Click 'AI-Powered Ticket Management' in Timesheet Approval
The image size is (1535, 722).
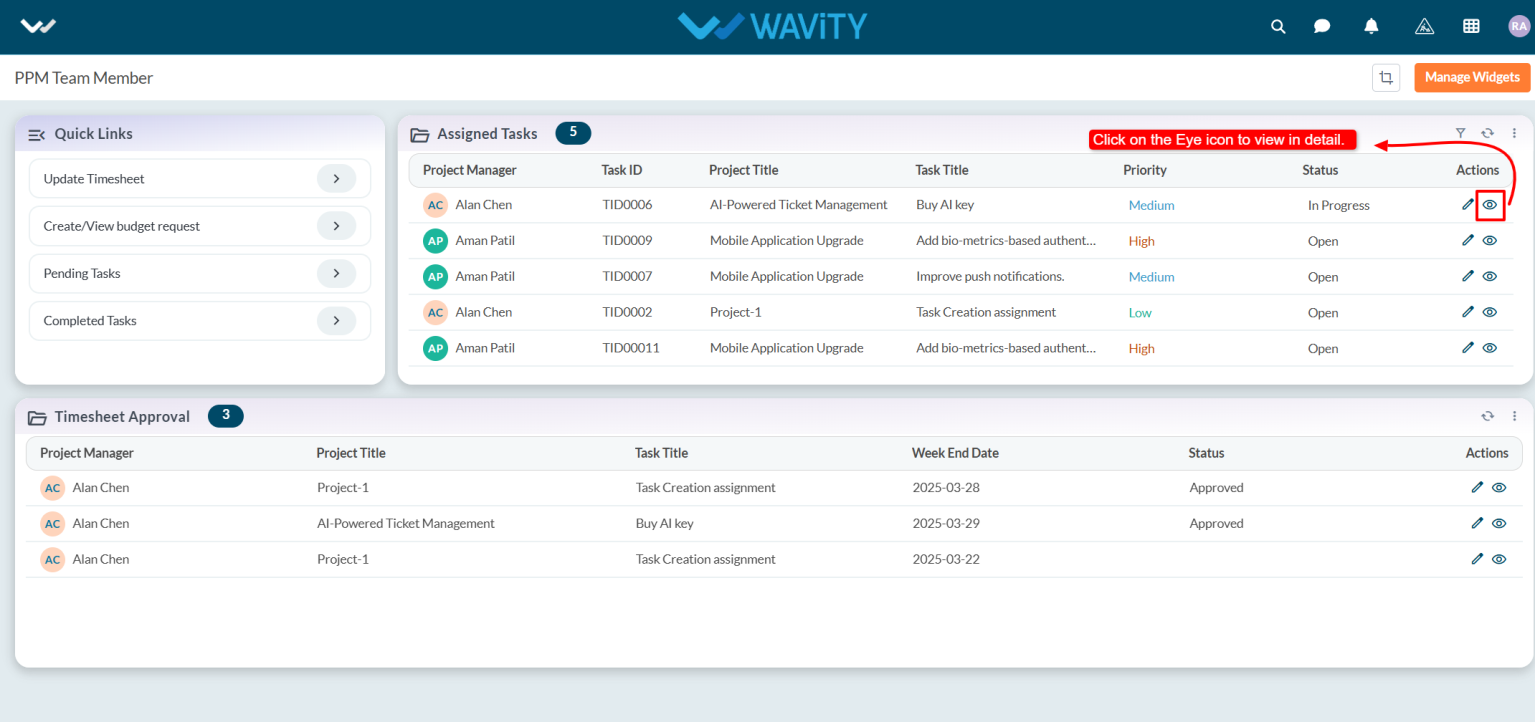406,523
